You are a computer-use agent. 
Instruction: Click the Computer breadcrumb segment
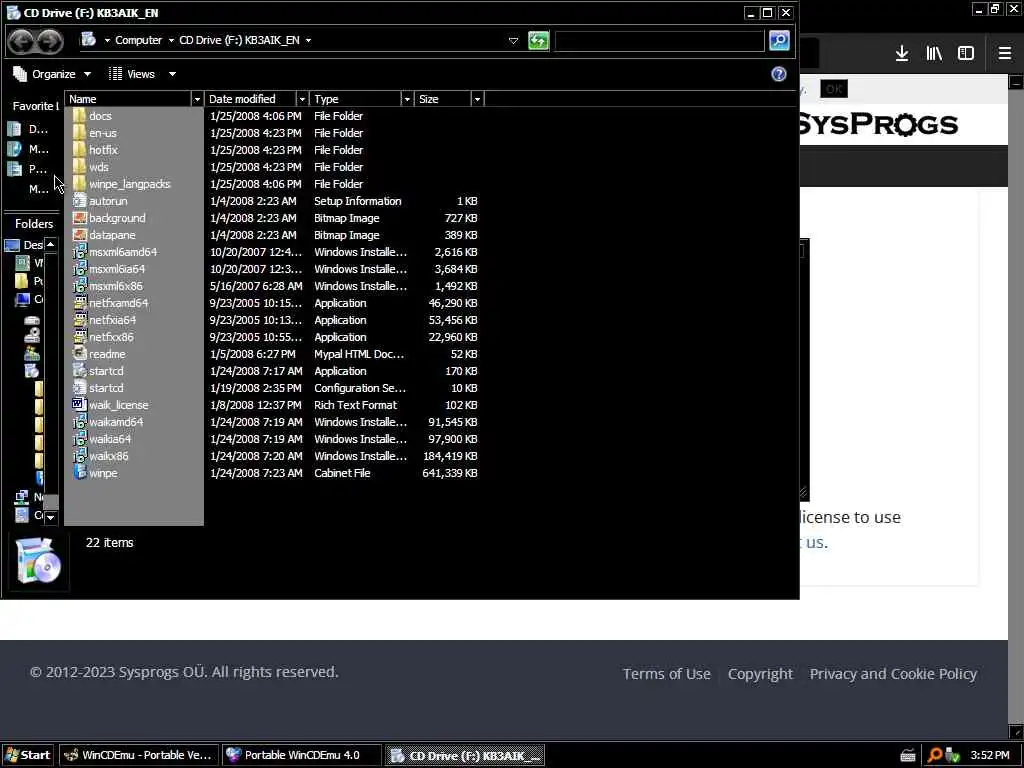coord(138,40)
